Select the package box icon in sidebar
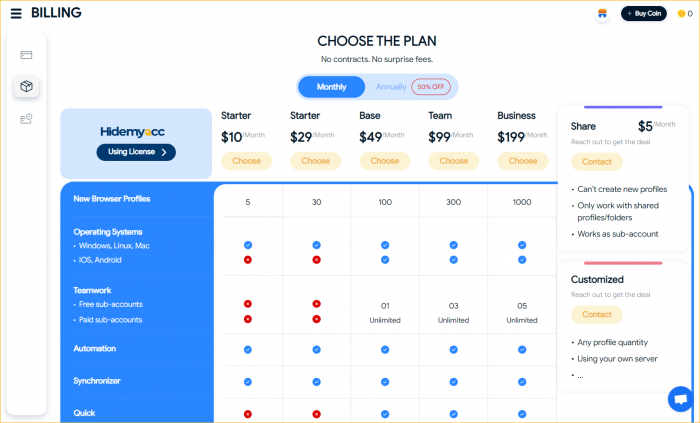 26,86
